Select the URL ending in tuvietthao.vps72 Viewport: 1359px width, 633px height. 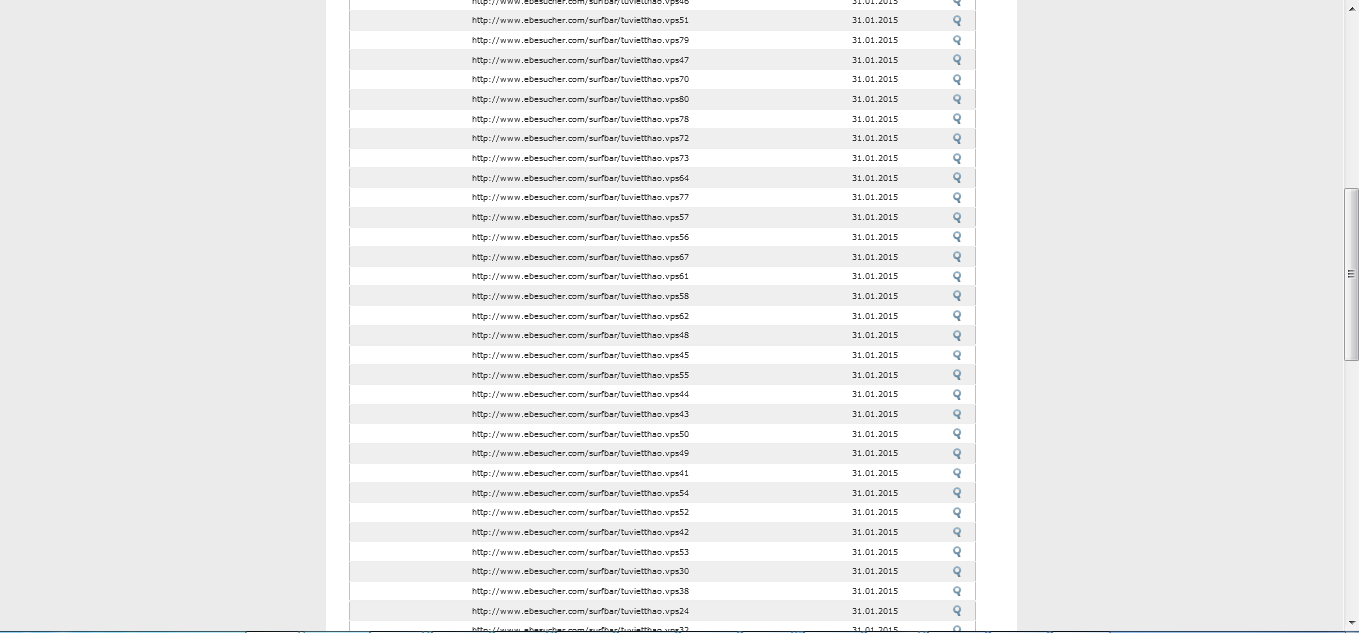580,138
